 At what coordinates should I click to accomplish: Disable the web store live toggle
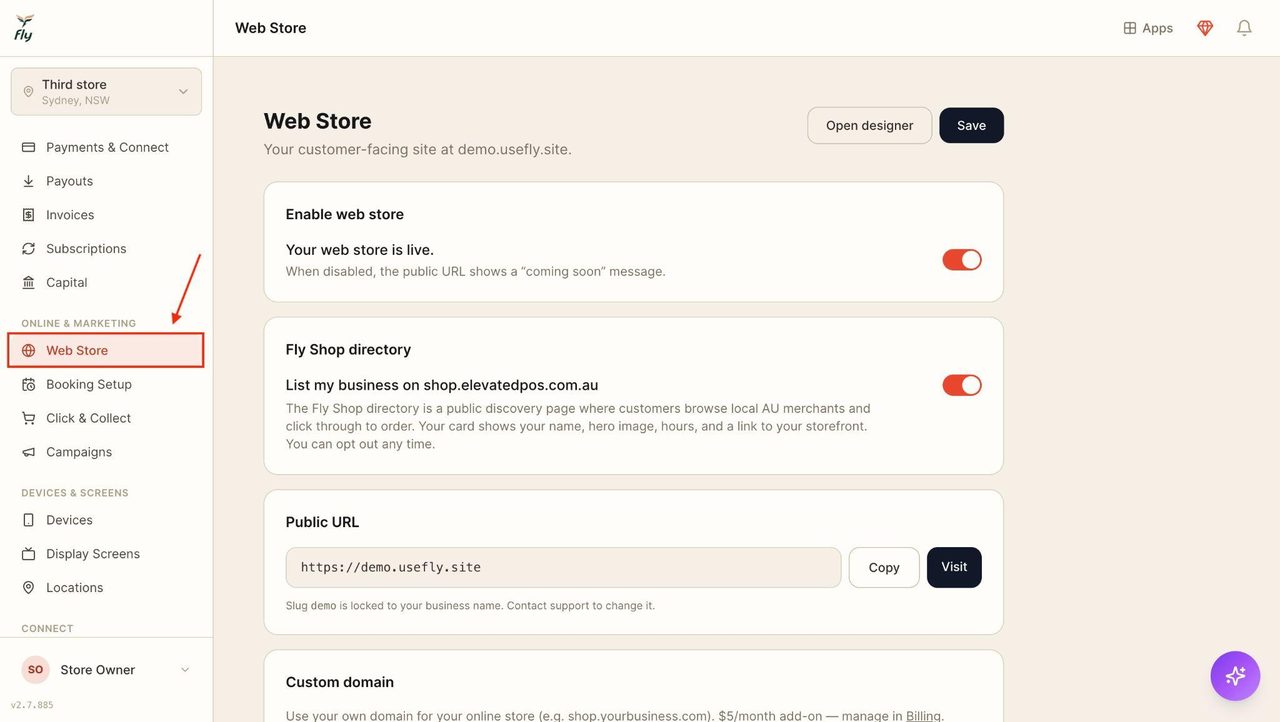point(962,260)
